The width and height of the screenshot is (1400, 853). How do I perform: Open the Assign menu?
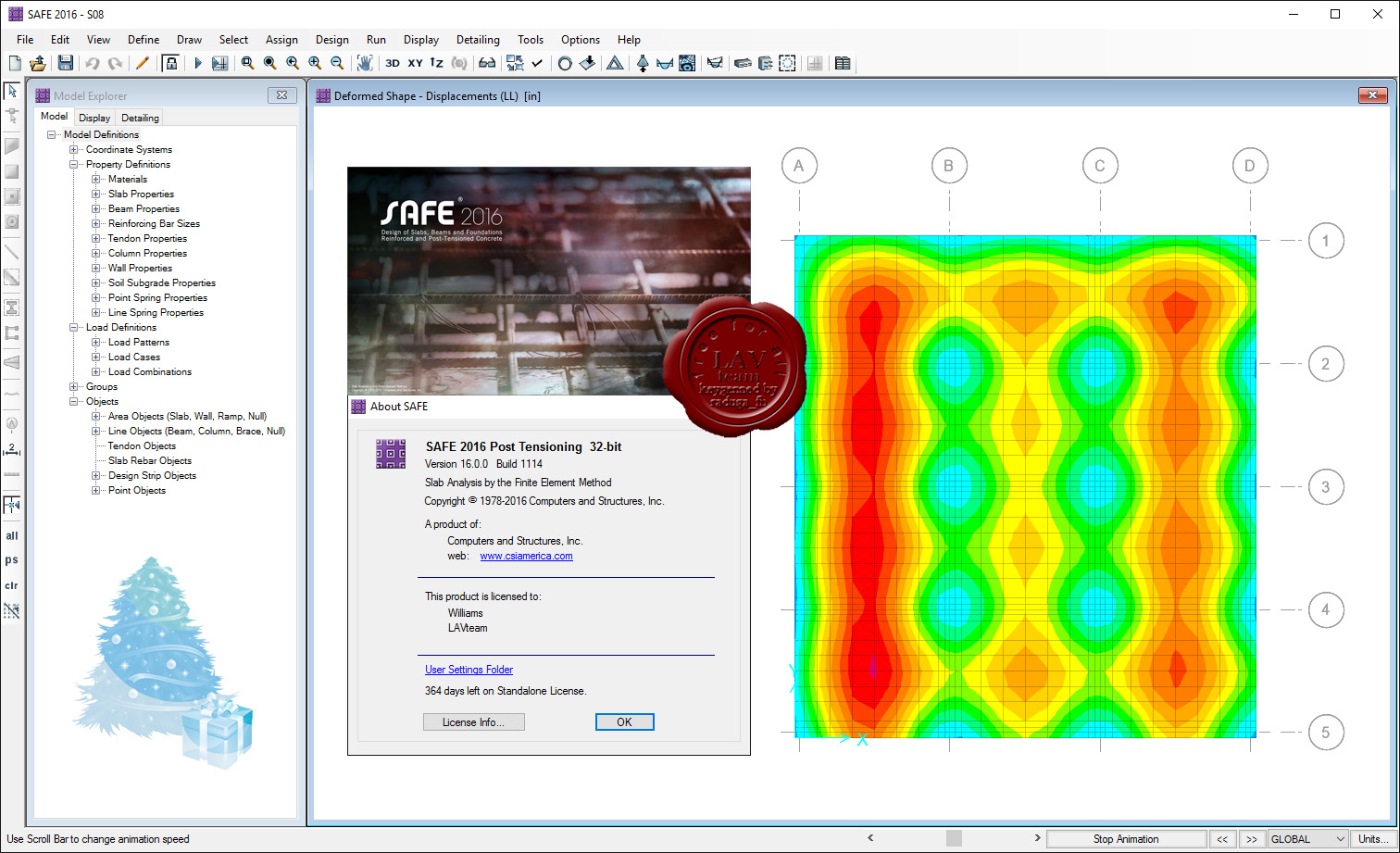[x=281, y=40]
